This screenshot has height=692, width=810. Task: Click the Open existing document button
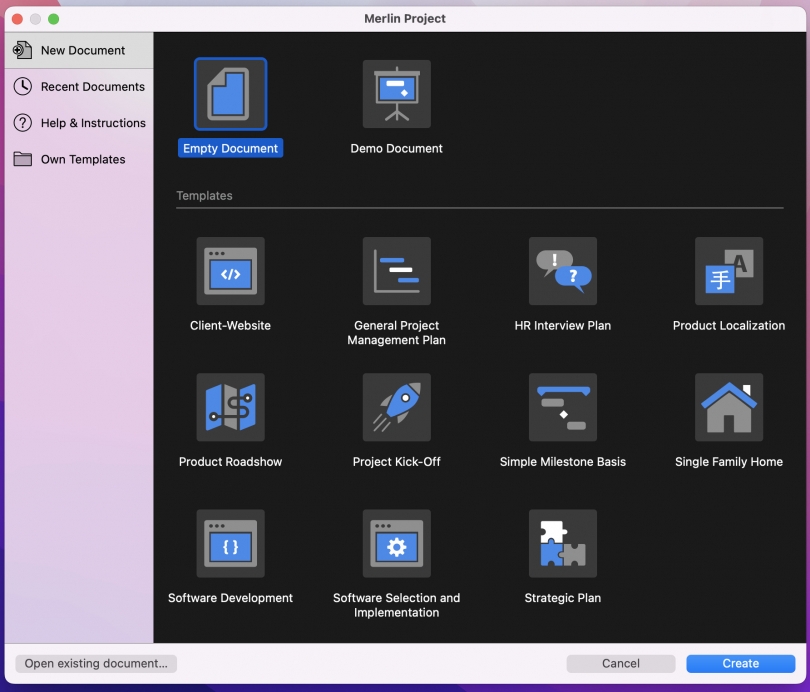[x=96, y=663]
